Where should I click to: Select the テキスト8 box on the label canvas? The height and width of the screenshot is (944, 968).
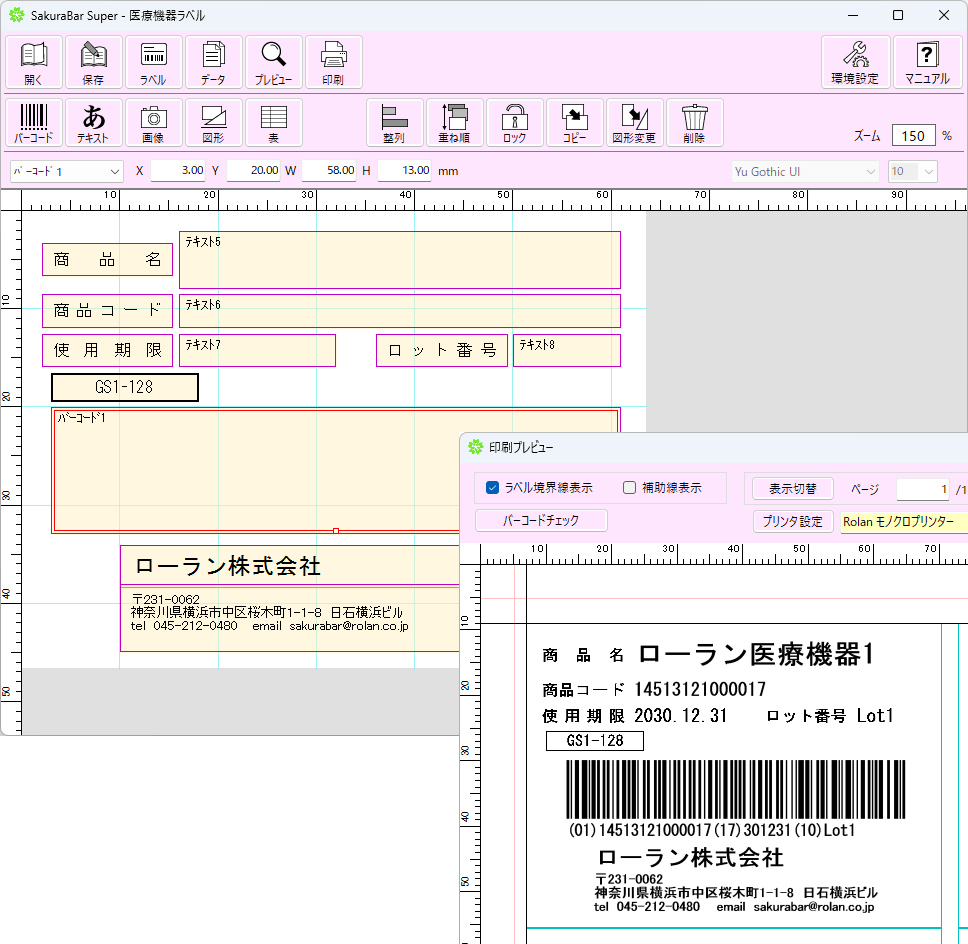(567, 351)
